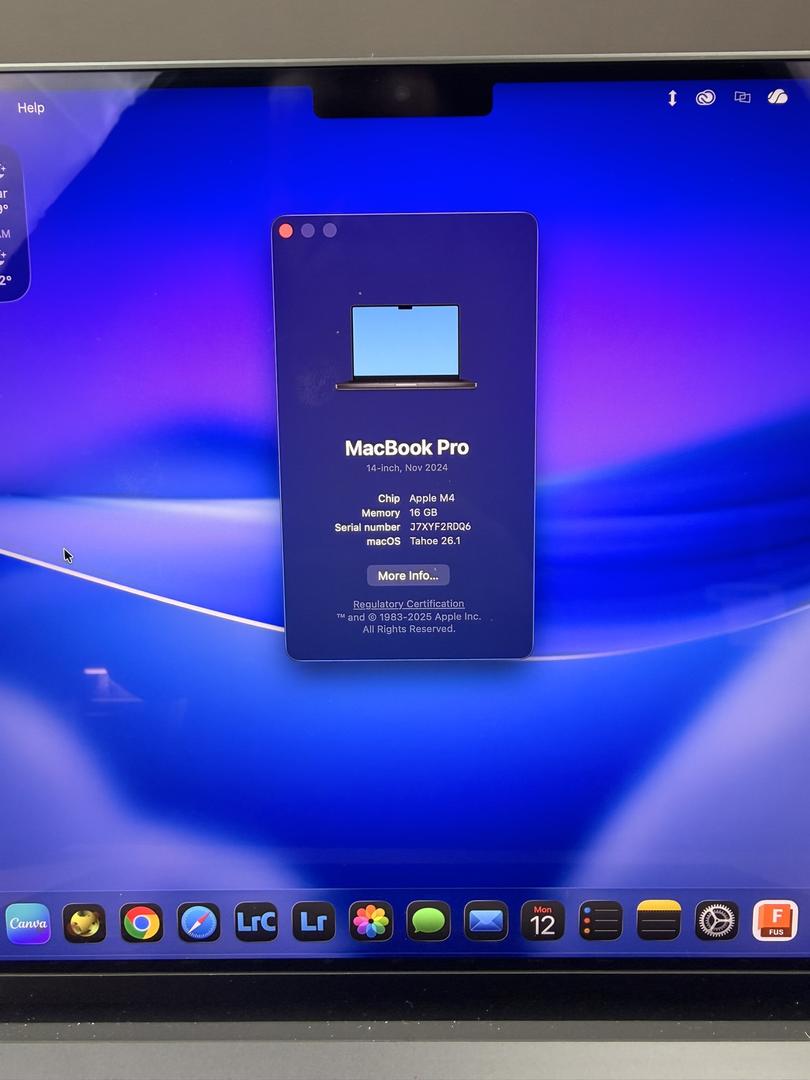Open Canva from the dock

(28, 923)
